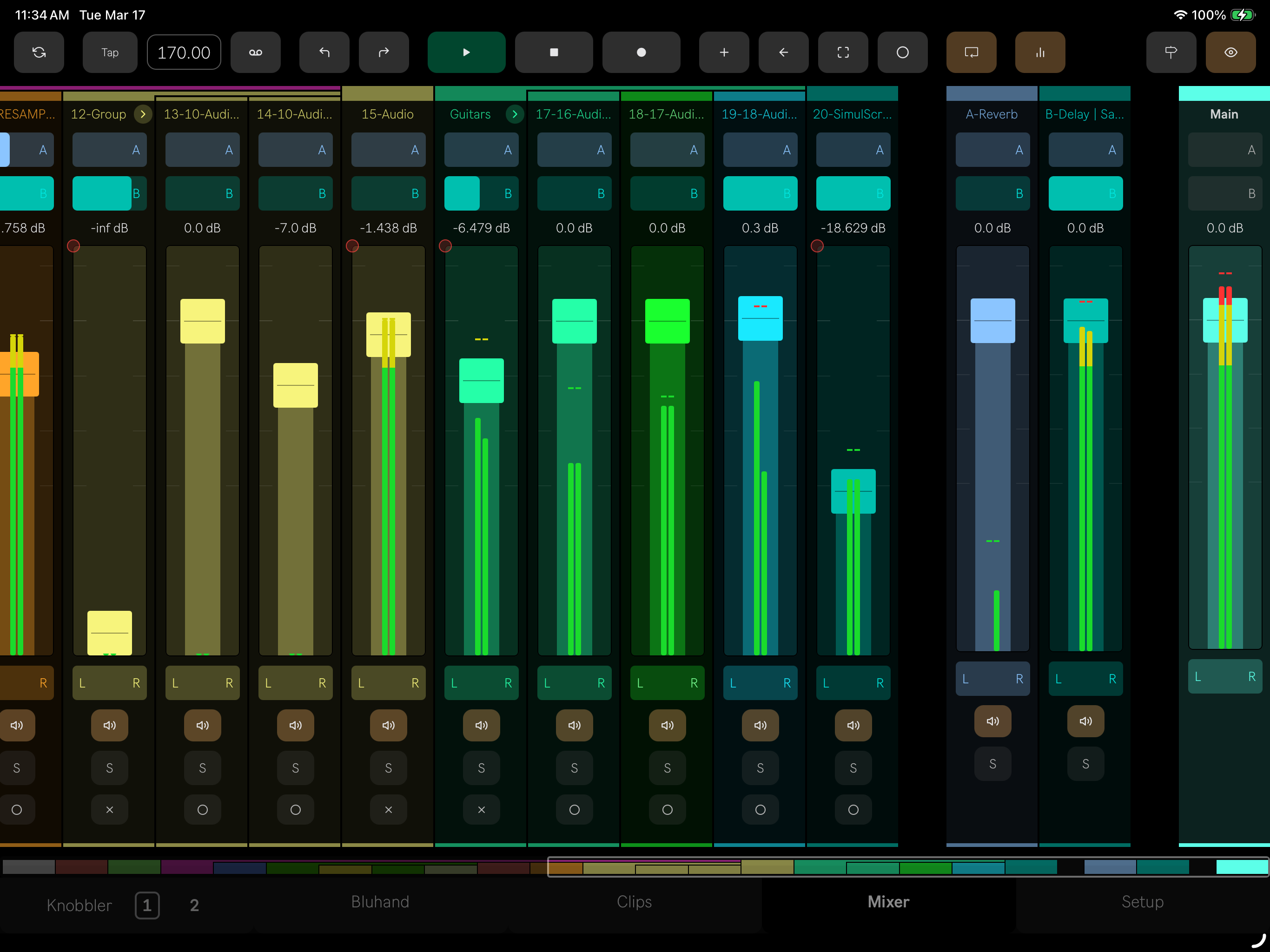The image size is (1270, 952).
Task: Solo the Guitars track
Action: [x=481, y=767]
